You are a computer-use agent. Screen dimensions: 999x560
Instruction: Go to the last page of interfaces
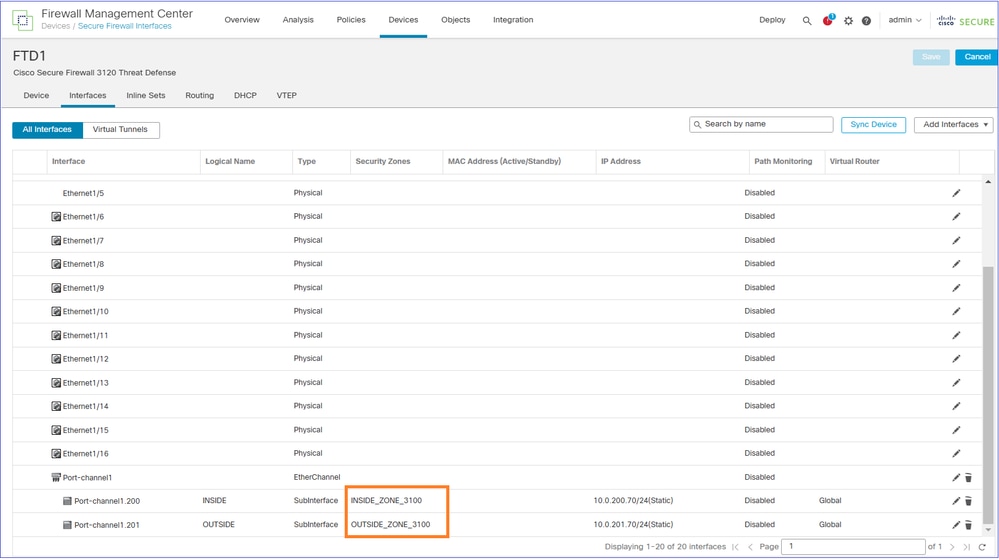tap(967, 547)
